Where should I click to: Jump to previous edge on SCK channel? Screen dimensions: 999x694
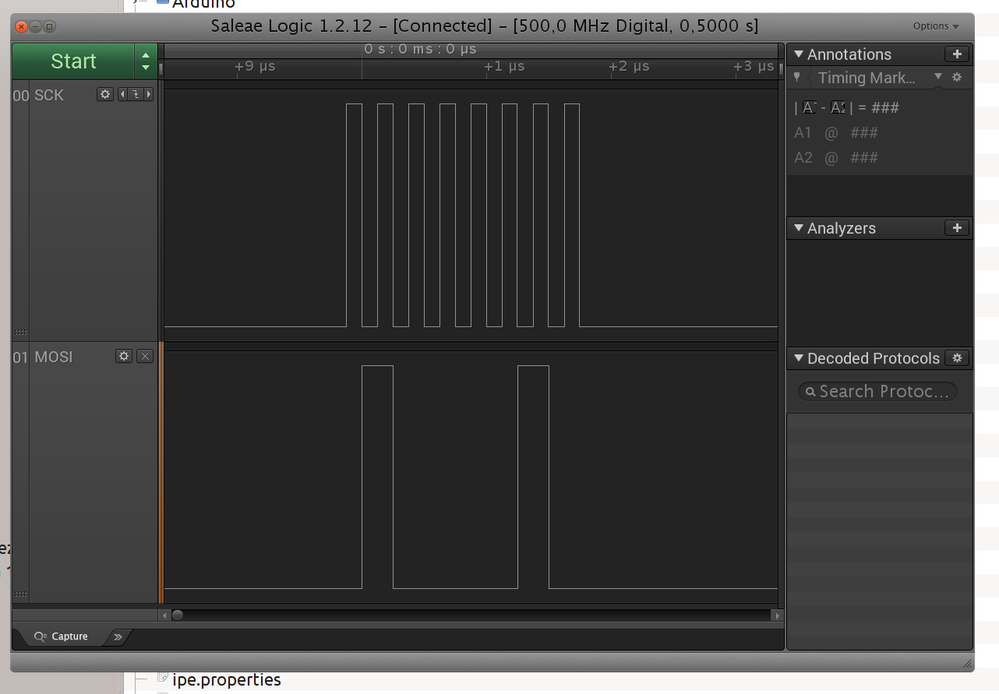(x=123, y=94)
